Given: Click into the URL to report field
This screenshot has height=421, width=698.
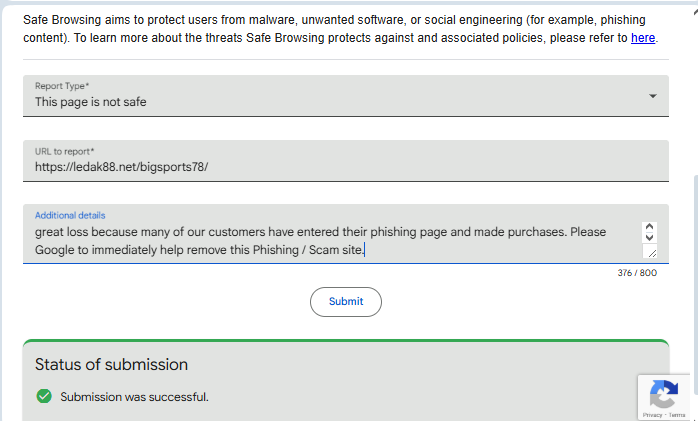Looking at the screenshot, I should (x=340, y=167).
